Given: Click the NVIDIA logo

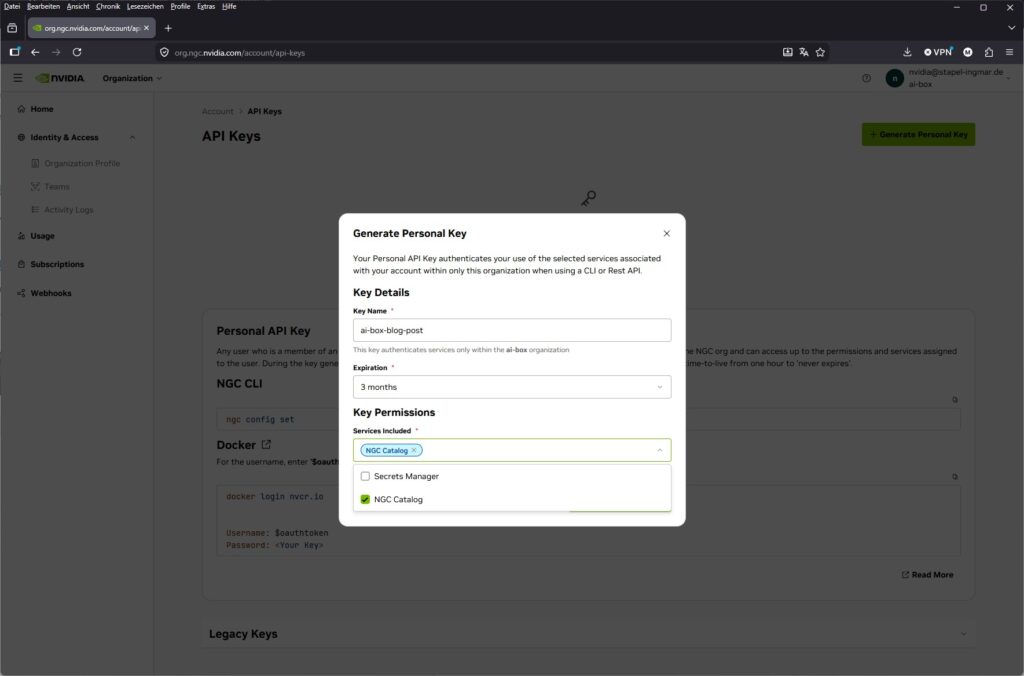Looking at the screenshot, I should coord(60,78).
